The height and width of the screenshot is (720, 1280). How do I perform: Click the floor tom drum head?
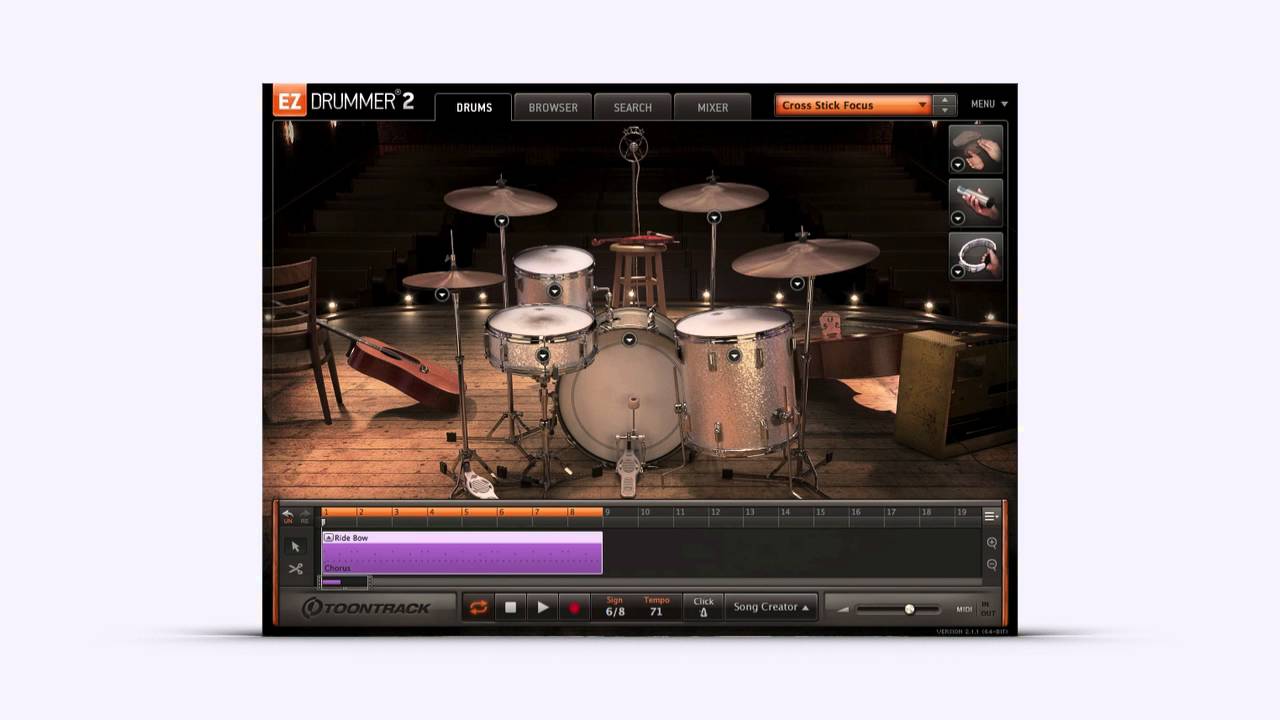(734, 322)
